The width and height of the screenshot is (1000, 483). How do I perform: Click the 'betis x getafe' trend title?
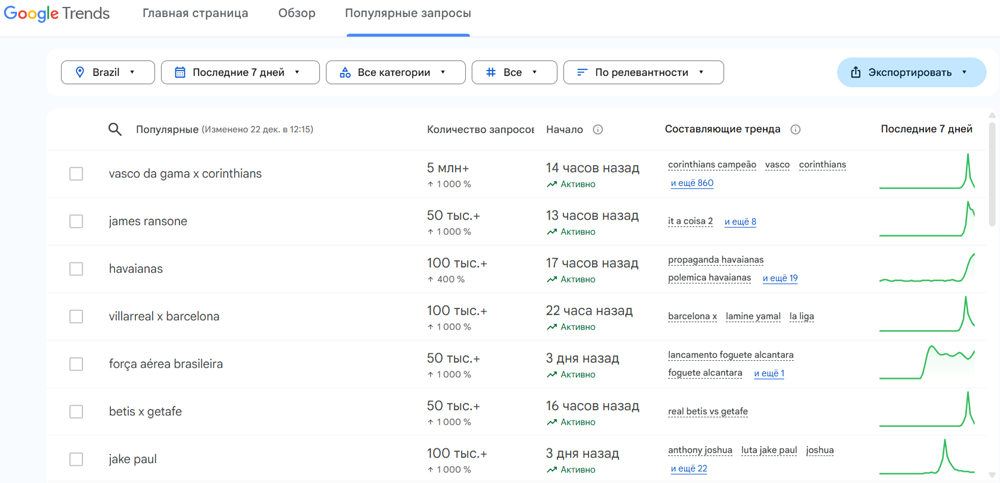point(145,412)
